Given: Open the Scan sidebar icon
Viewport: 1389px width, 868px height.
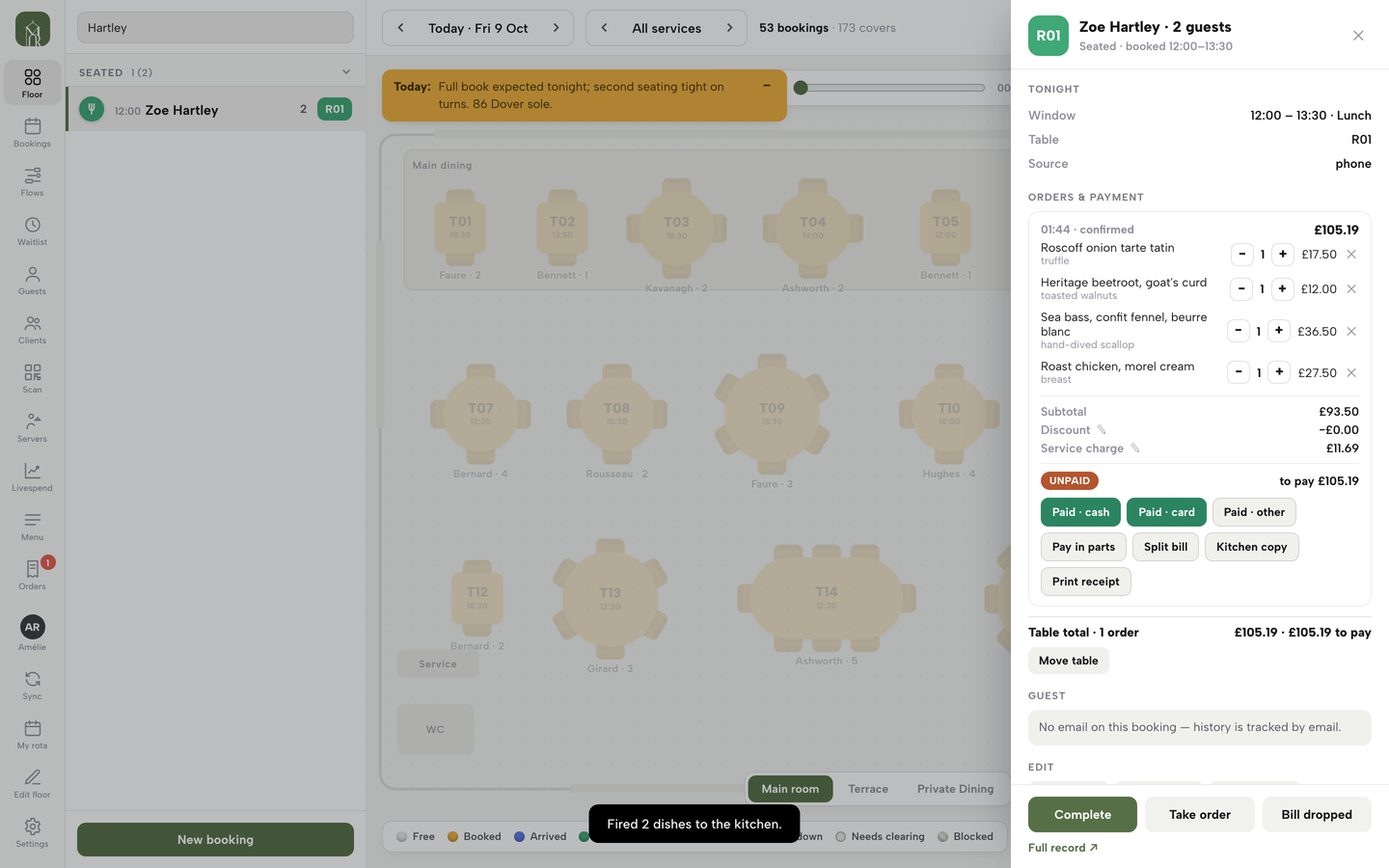Looking at the screenshot, I should 32,378.
